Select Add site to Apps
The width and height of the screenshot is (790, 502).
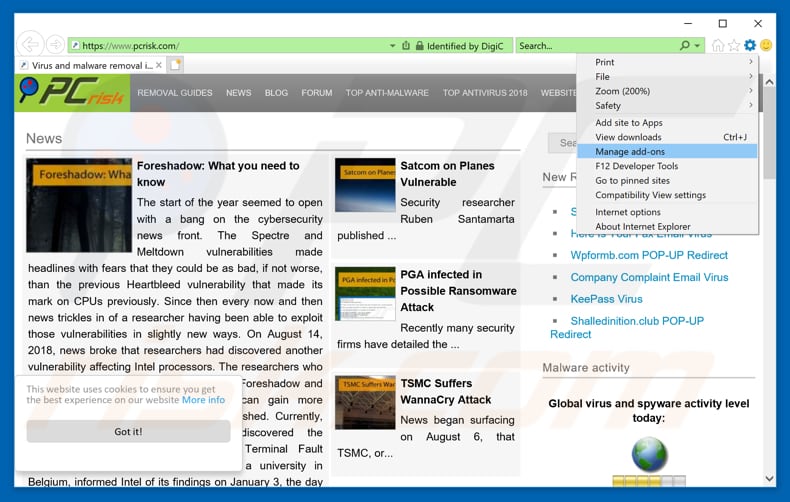click(667, 122)
